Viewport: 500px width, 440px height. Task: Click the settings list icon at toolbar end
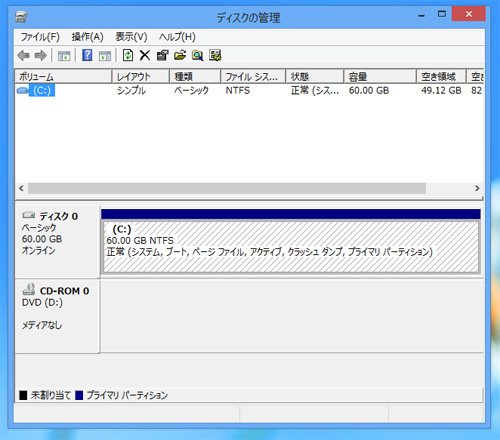(215, 55)
